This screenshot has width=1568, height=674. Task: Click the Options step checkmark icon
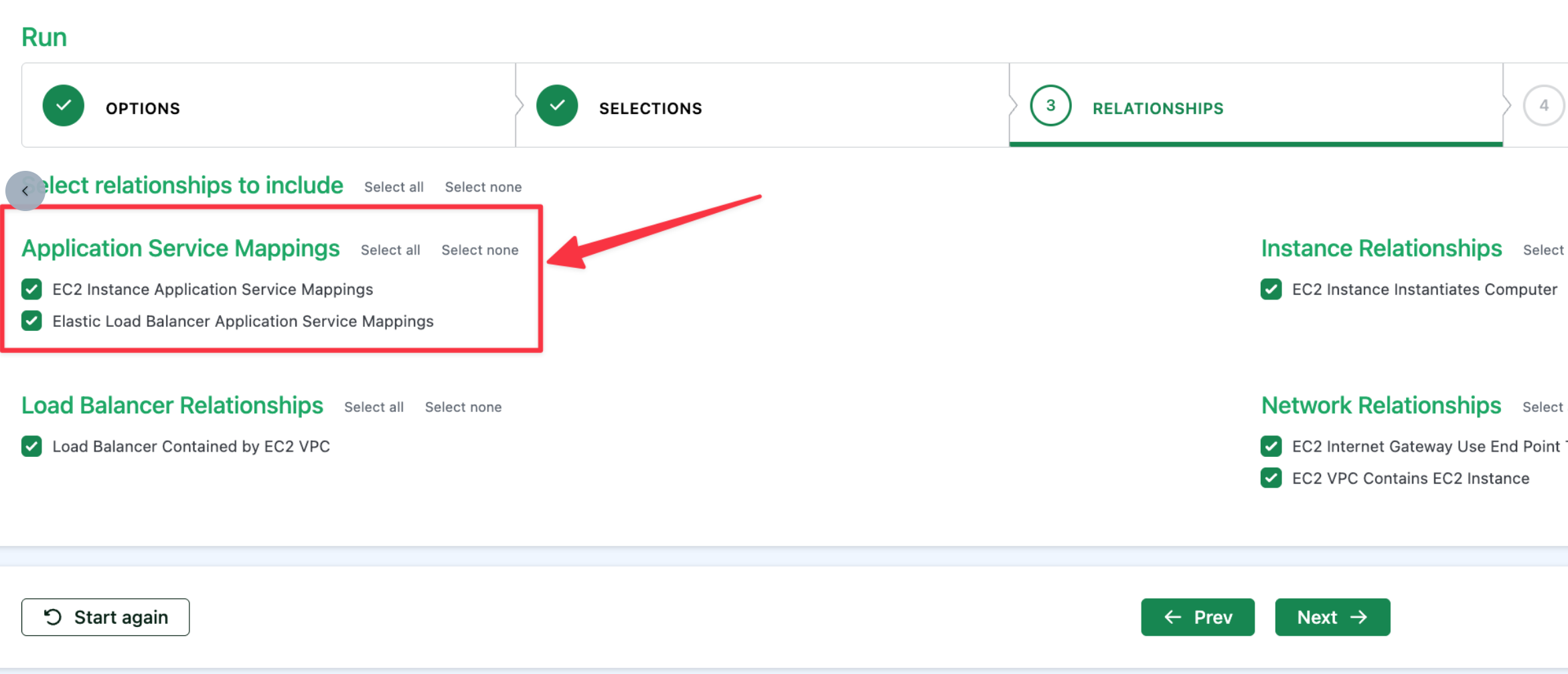click(63, 106)
